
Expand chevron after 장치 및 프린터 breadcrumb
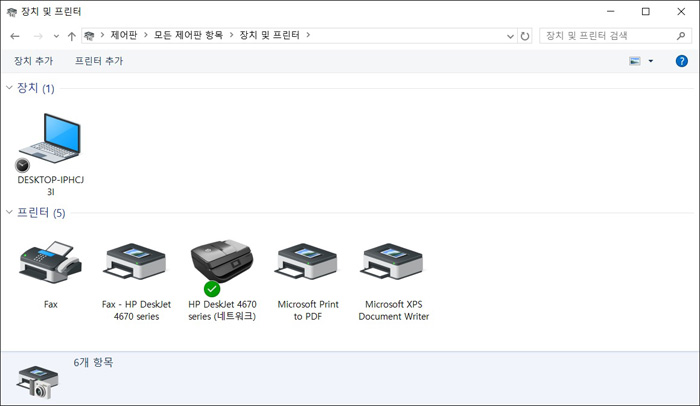[308, 35]
